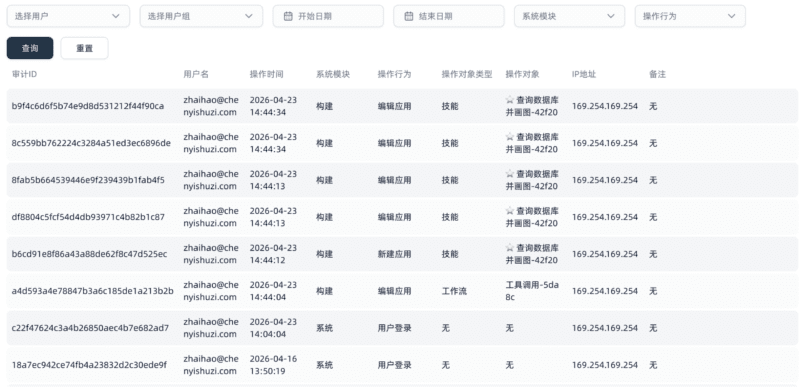This screenshot has height=387, width=800.
Task: Click the 重置 button
Action: tap(85, 48)
